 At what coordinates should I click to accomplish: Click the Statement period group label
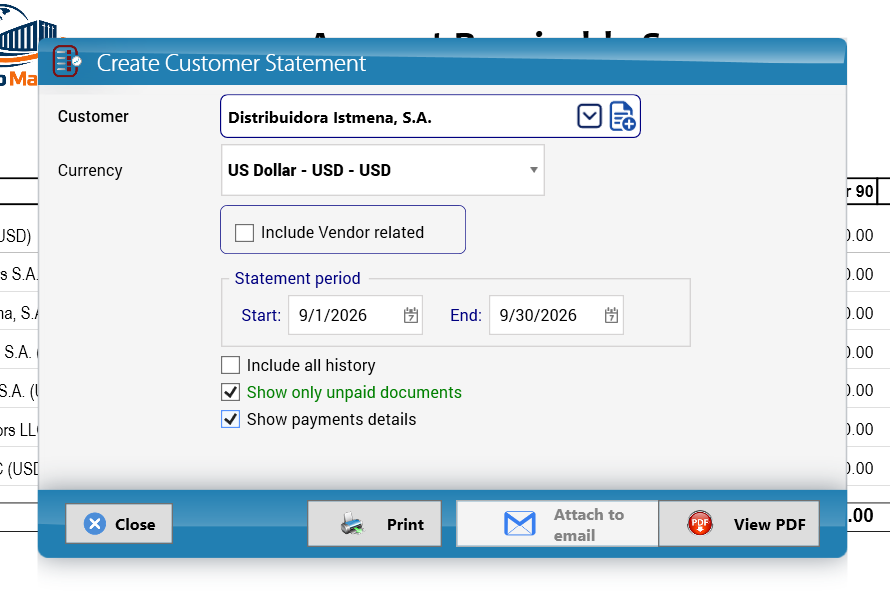coord(297,278)
